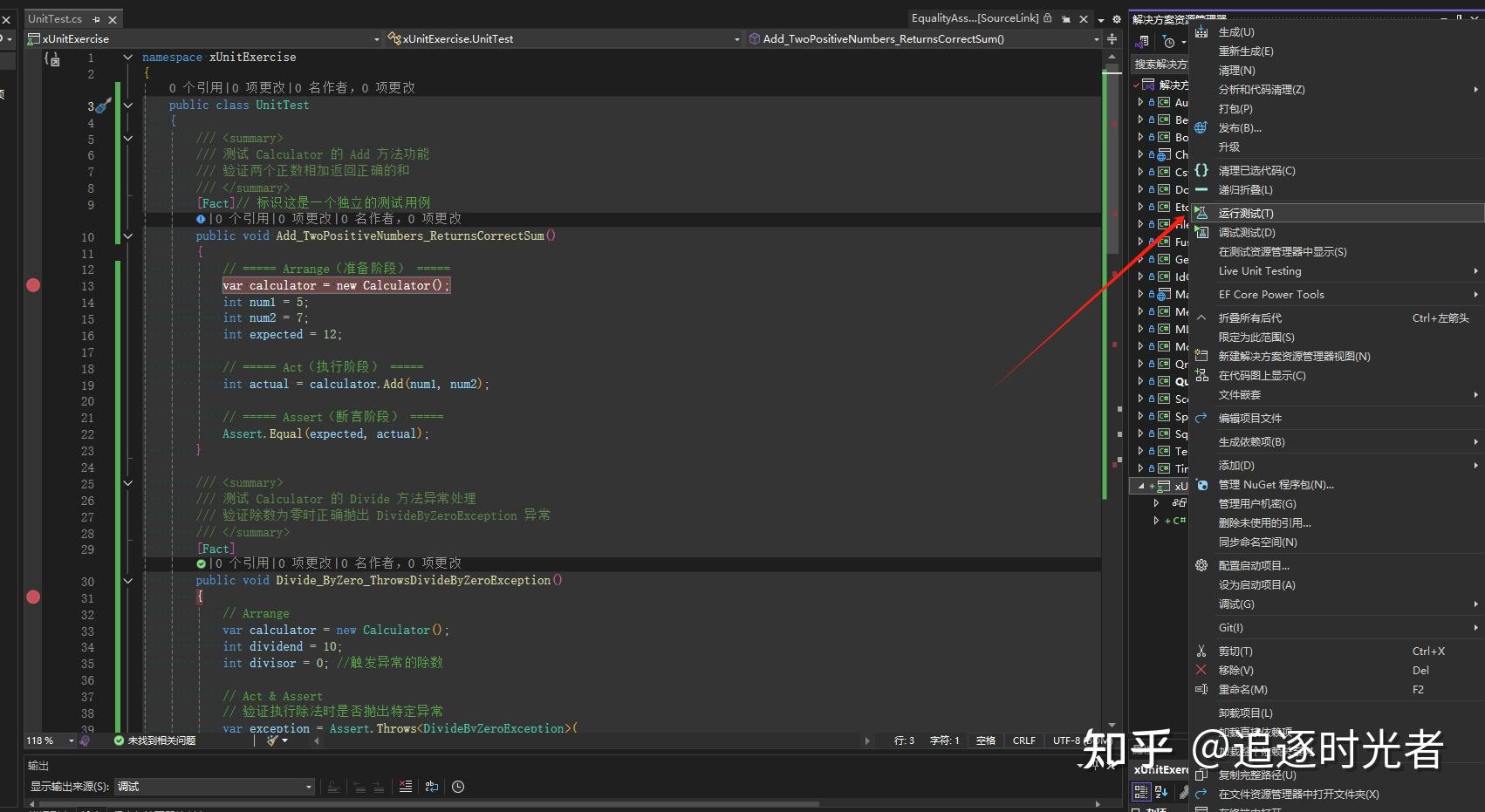Click the passed test indicator above Divide_ByZero
The width and height of the screenshot is (1485, 812).
tap(201, 564)
